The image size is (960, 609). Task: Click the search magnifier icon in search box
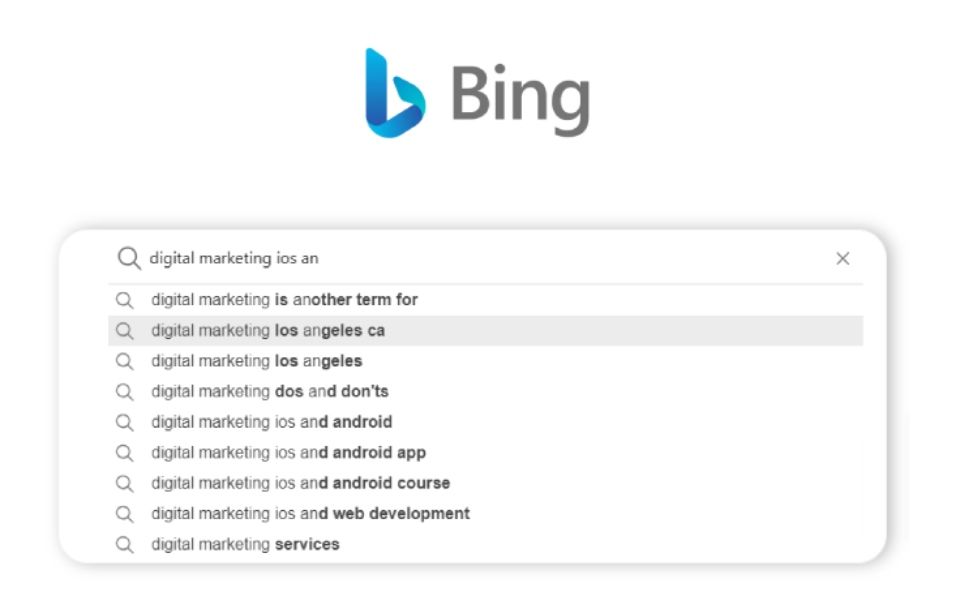[x=129, y=259]
